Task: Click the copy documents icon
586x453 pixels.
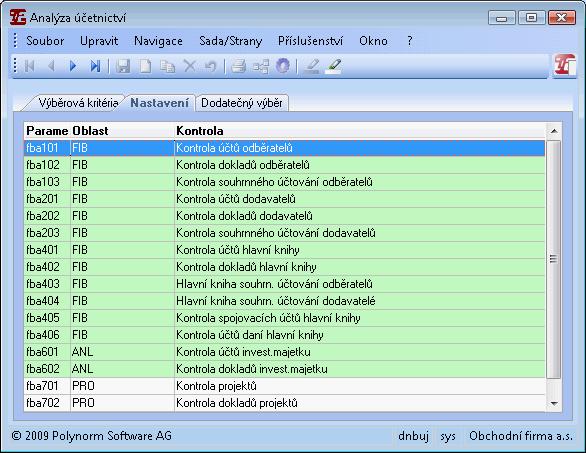Action: point(167,67)
